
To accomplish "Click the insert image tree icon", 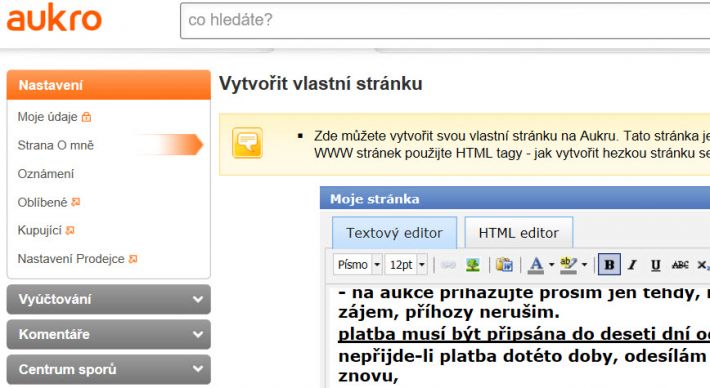I will [x=473, y=265].
